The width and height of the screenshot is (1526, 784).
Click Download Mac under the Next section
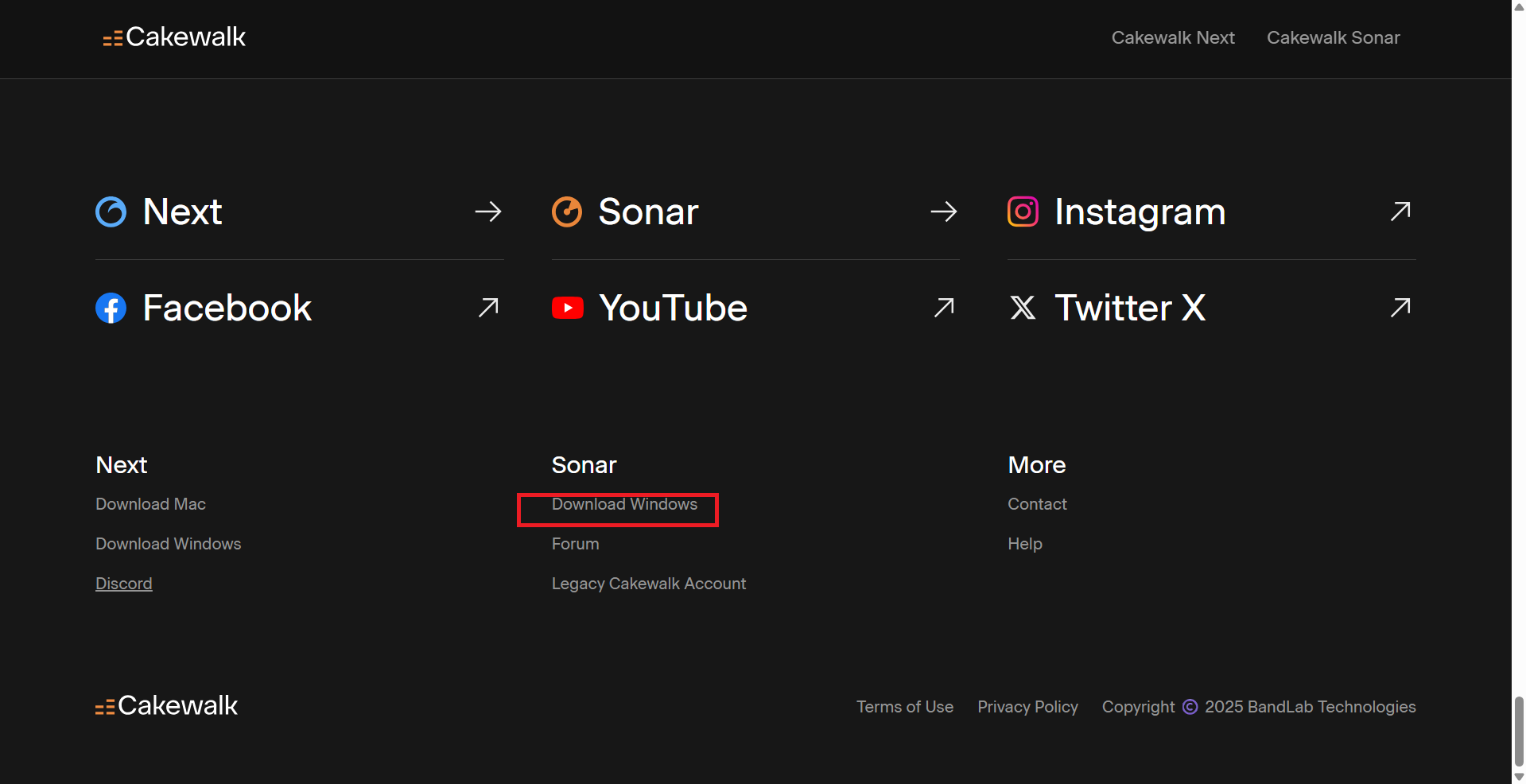click(150, 504)
